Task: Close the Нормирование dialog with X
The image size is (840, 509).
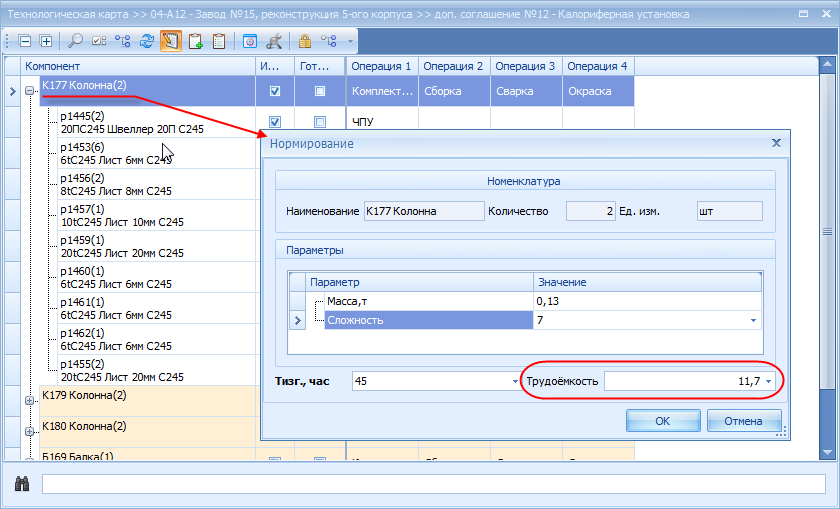Action: (776, 143)
